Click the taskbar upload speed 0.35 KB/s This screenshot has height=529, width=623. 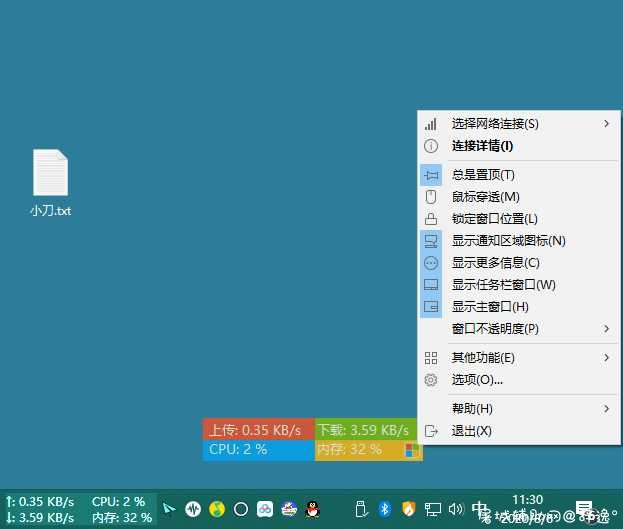coord(41,502)
